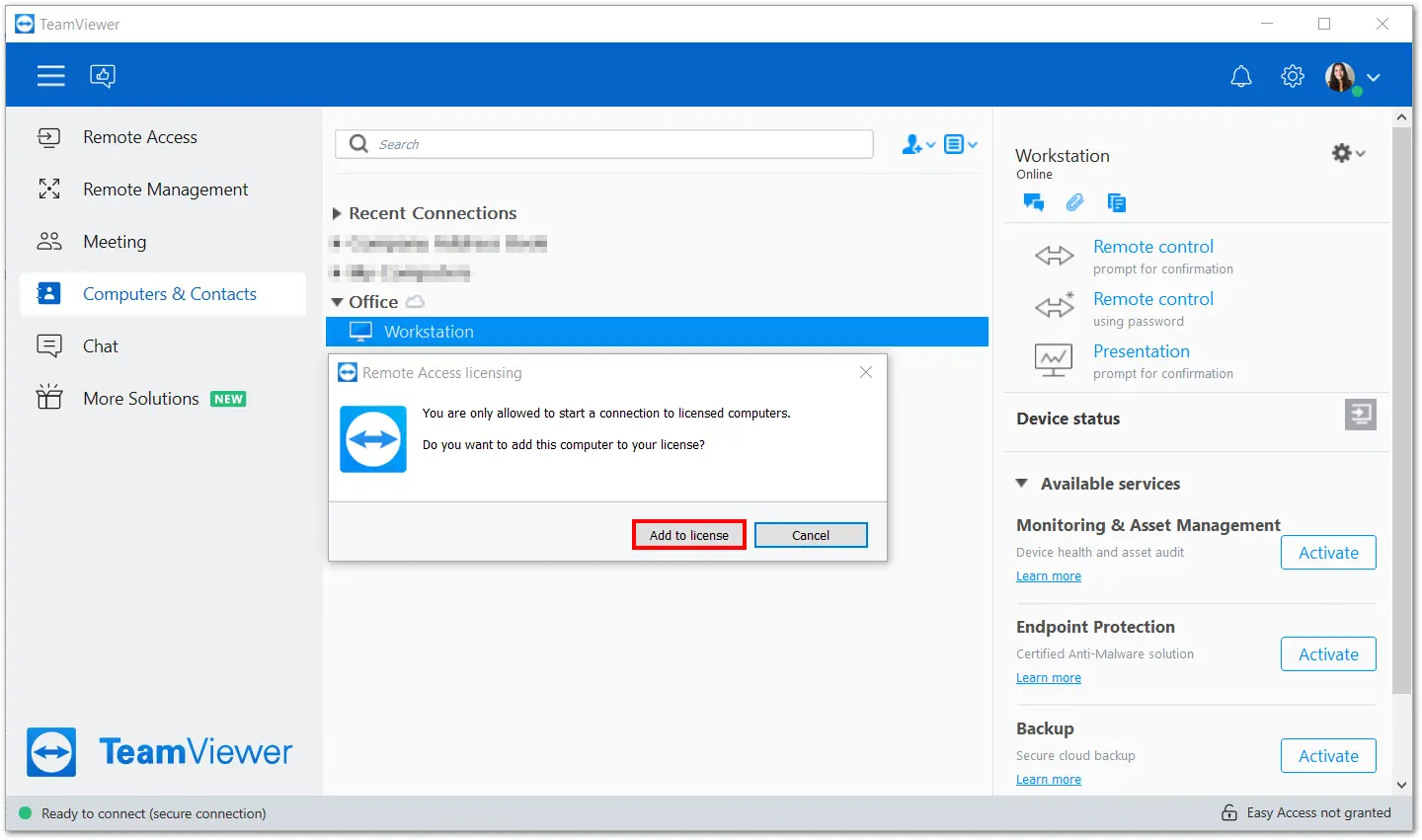The image size is (1422, 840).
Task: Expand the account dropdown chevron
Action: [x=1374, y=77]
